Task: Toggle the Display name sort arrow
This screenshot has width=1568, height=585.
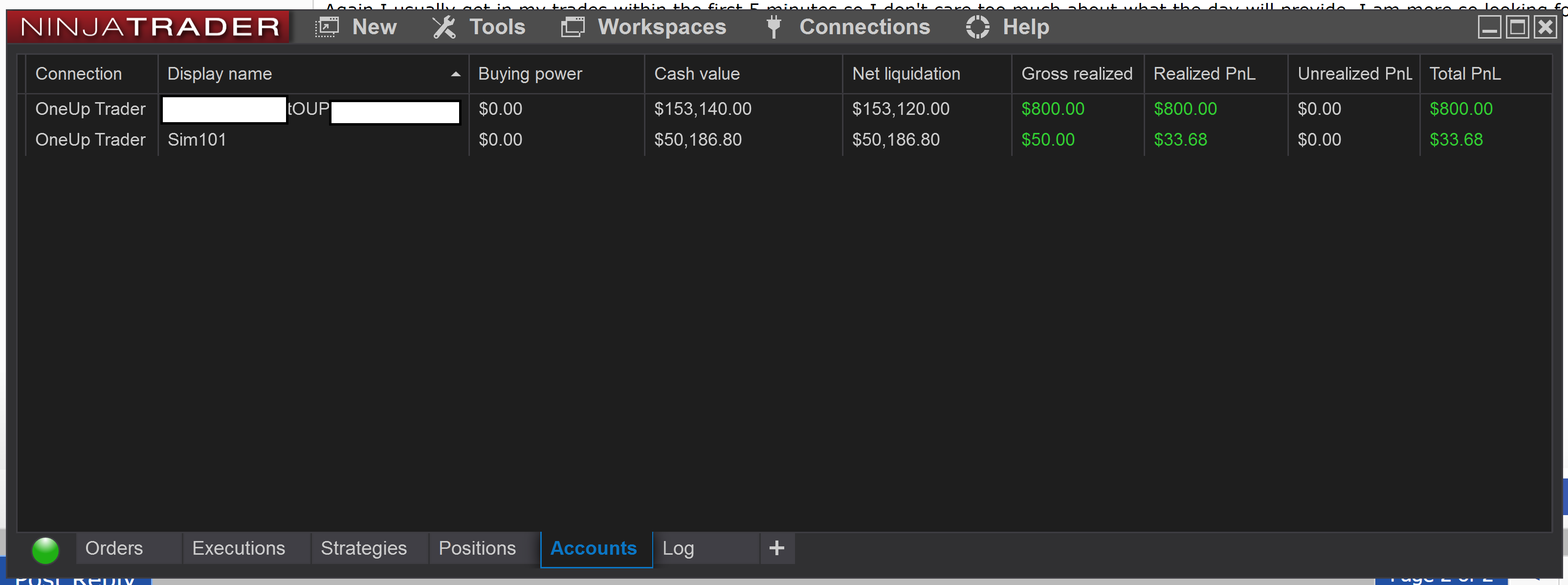Action: [455, 74]
